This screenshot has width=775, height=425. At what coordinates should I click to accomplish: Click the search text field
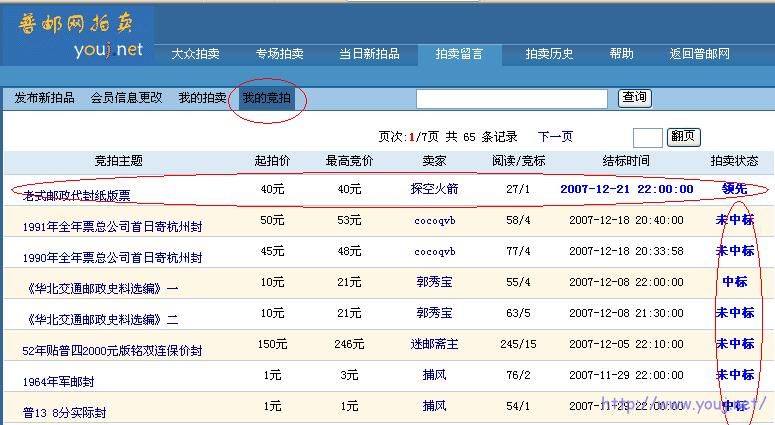(511, 99)
